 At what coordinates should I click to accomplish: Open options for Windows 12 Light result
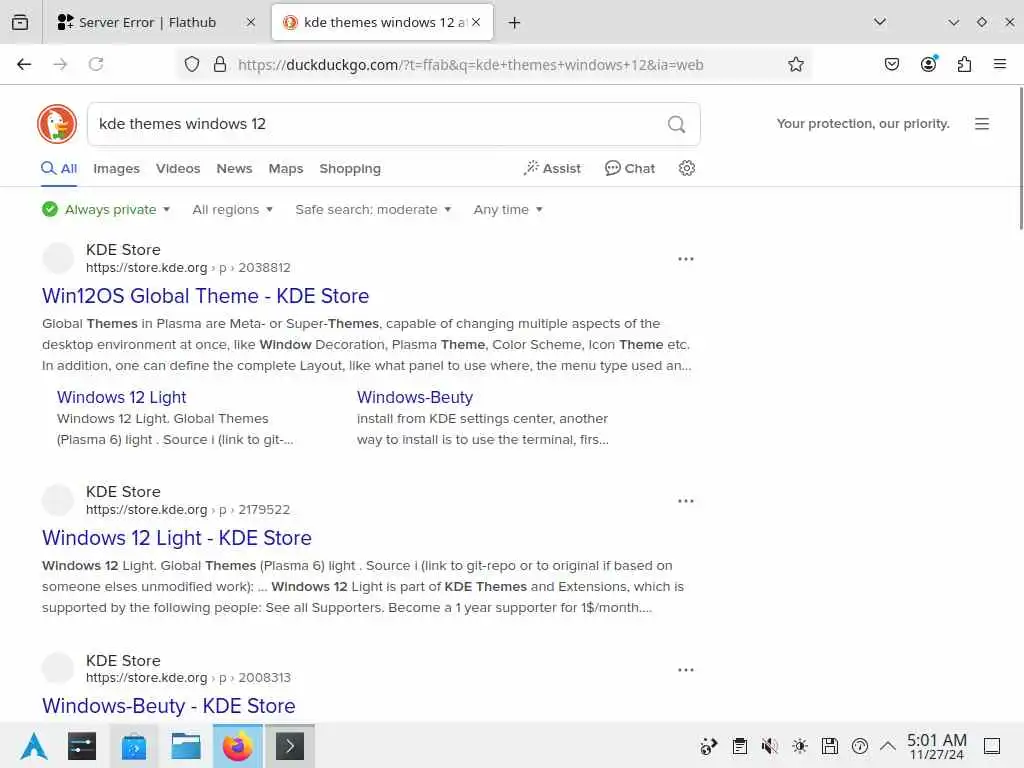pos(686,501)
